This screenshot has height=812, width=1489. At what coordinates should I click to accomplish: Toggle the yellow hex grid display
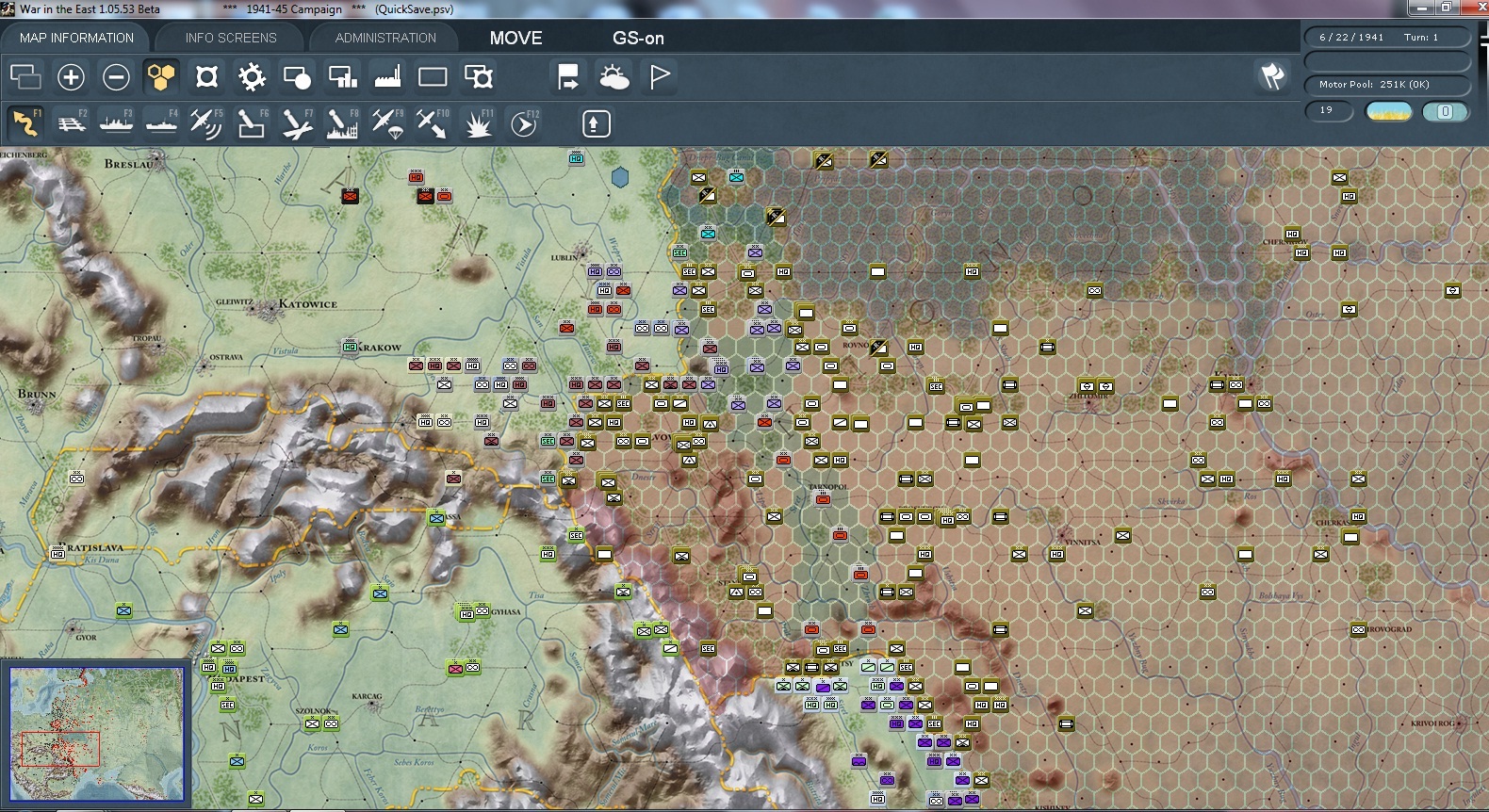161,76
